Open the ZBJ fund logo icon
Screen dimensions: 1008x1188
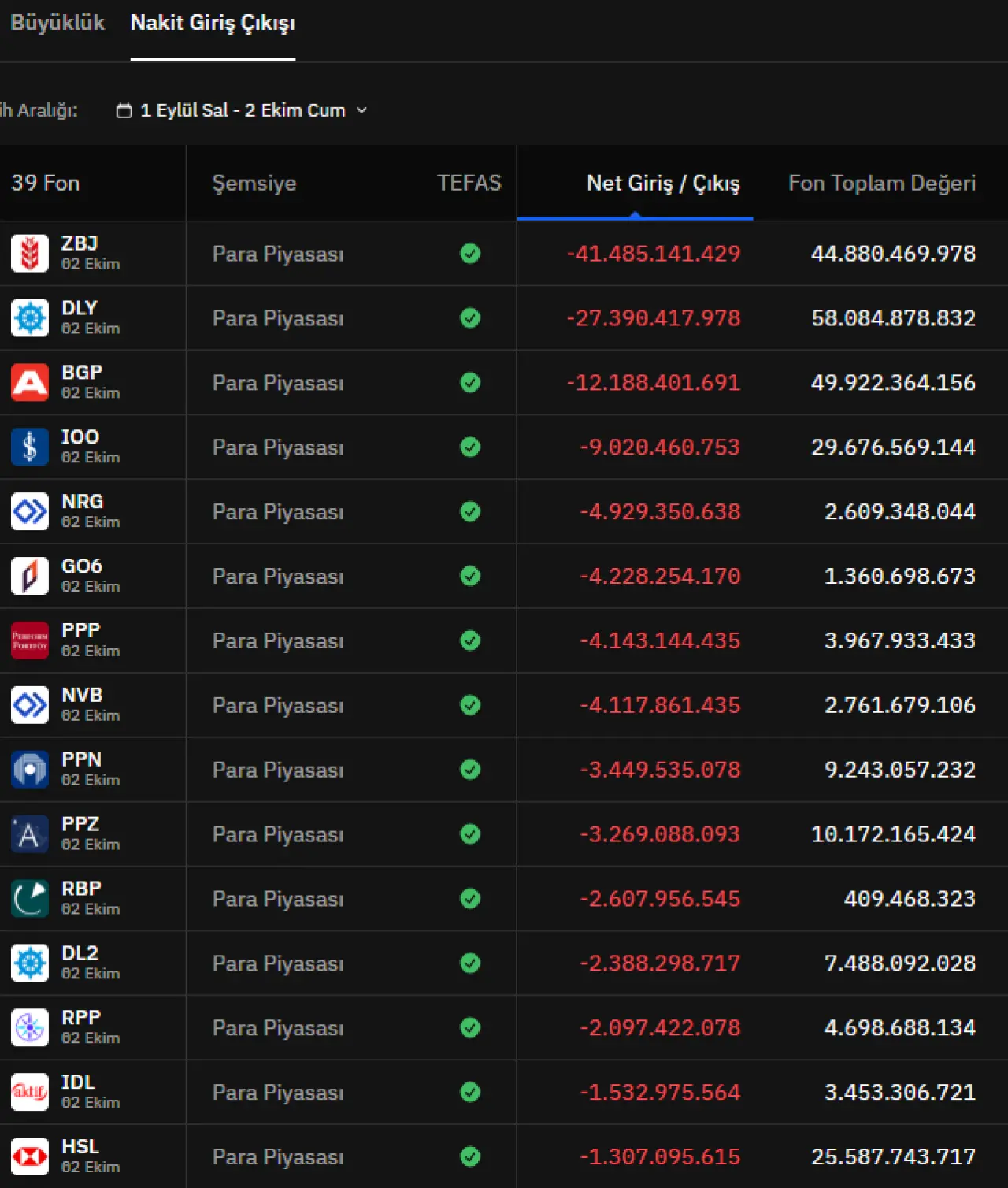point(30,254)
